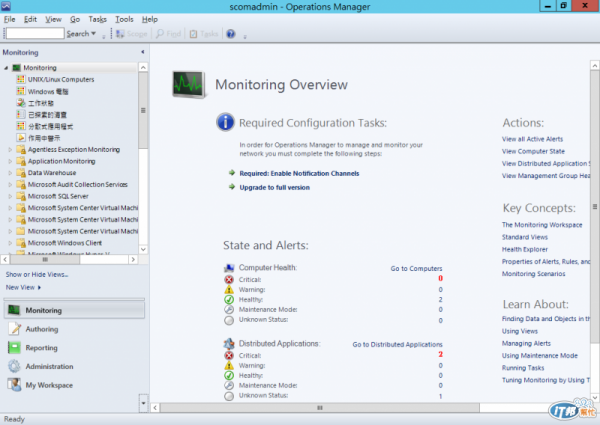The height and width of the screenshot is (425, 600).
Task: Expand Application Monitoring folder
Action: (10, 161)
